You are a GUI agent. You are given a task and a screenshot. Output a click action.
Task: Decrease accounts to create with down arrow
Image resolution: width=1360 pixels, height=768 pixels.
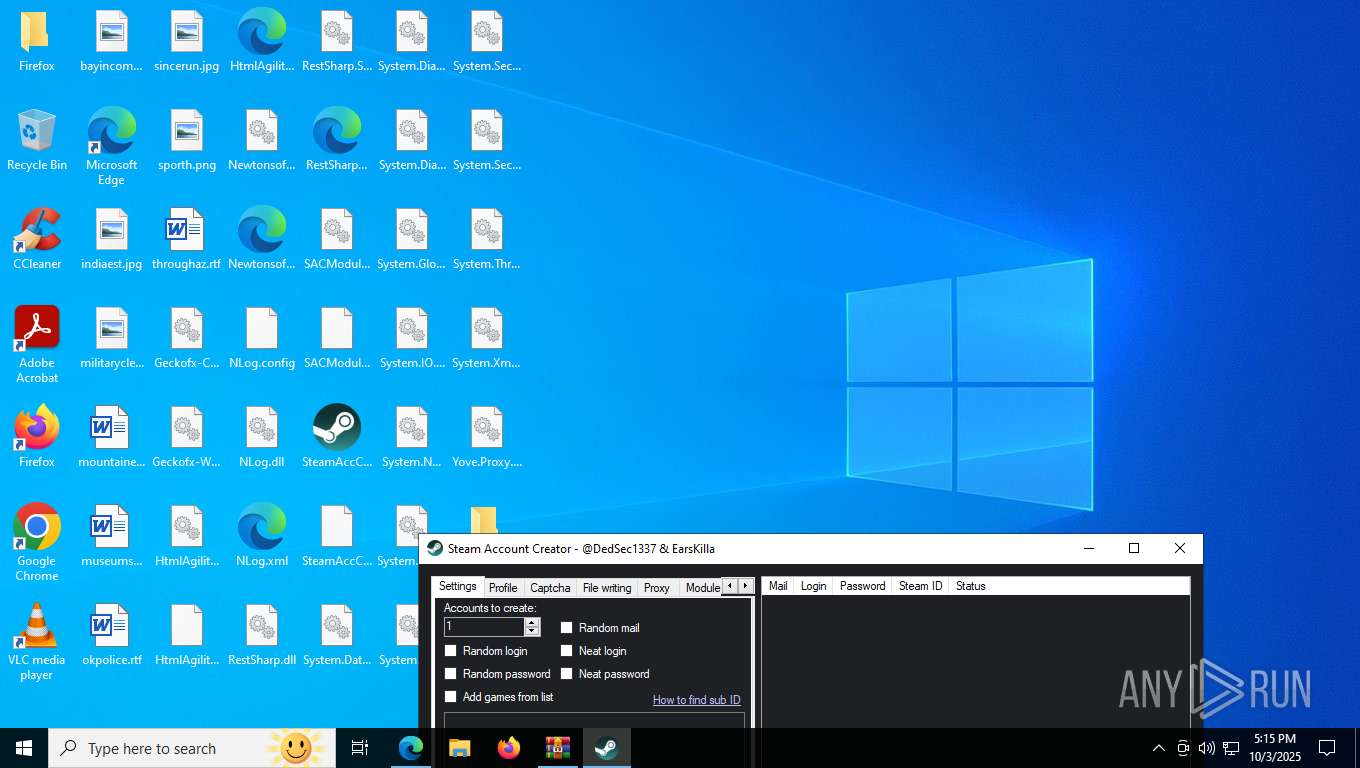[532, 632]
